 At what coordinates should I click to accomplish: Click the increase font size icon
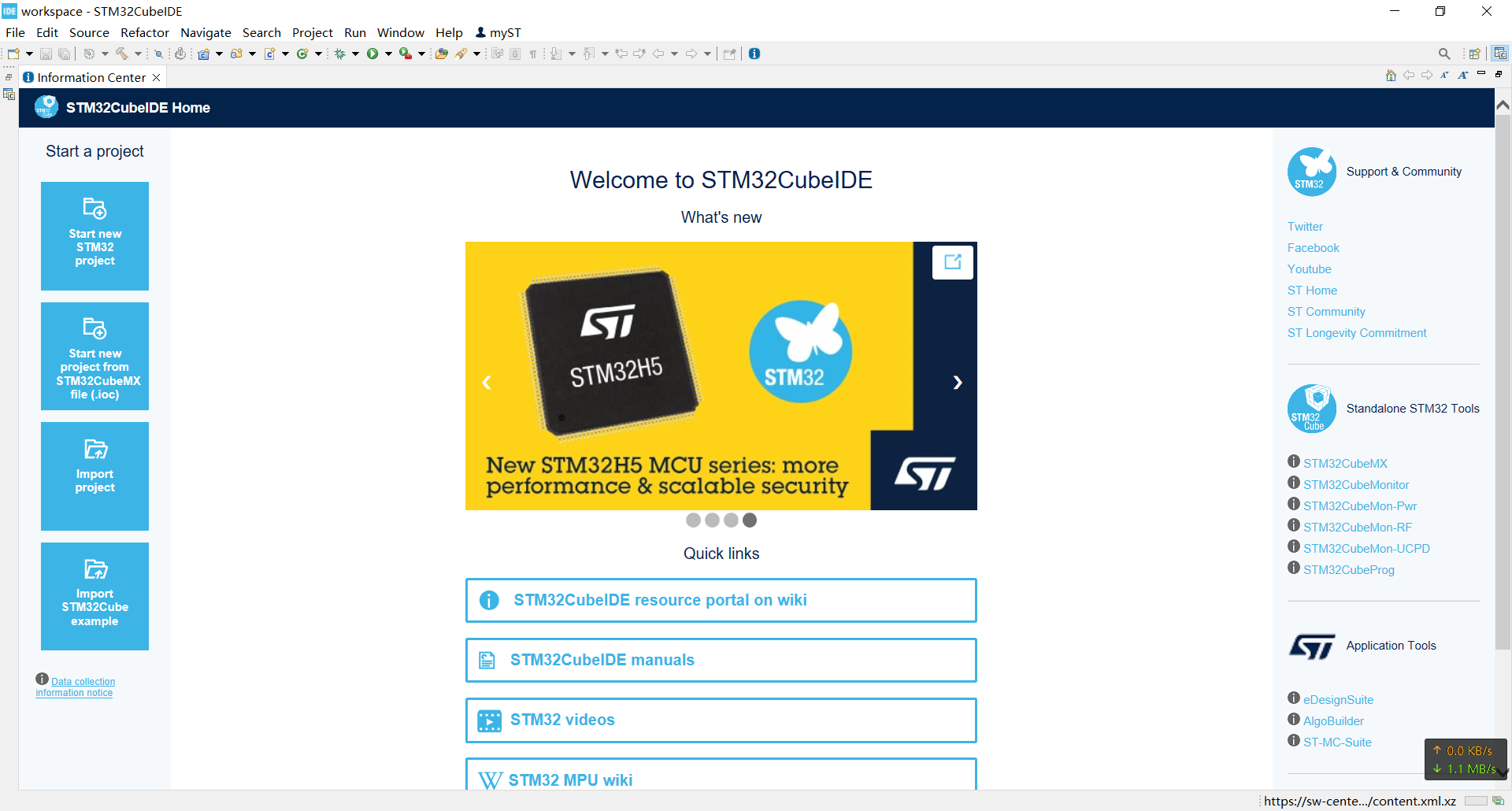click(1462, 76)
